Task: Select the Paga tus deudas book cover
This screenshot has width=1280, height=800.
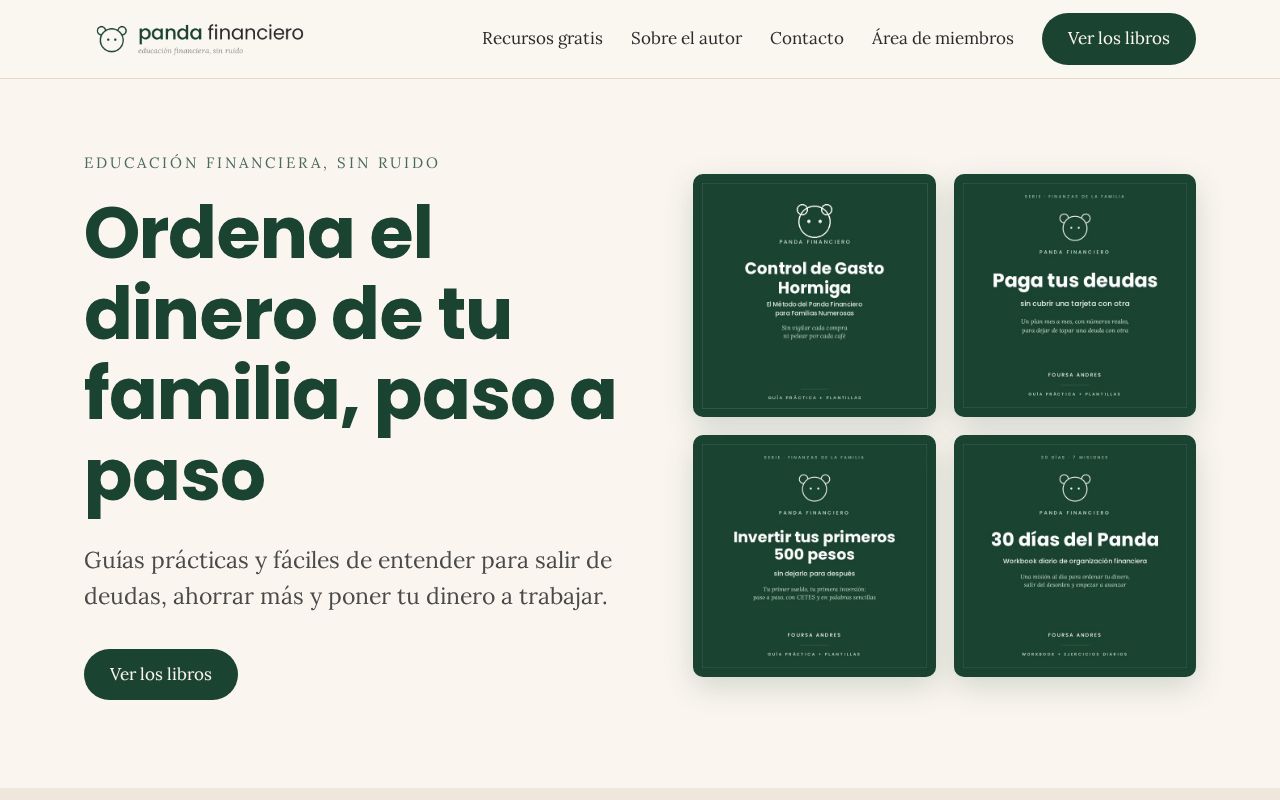Action: coord(1075,295)
